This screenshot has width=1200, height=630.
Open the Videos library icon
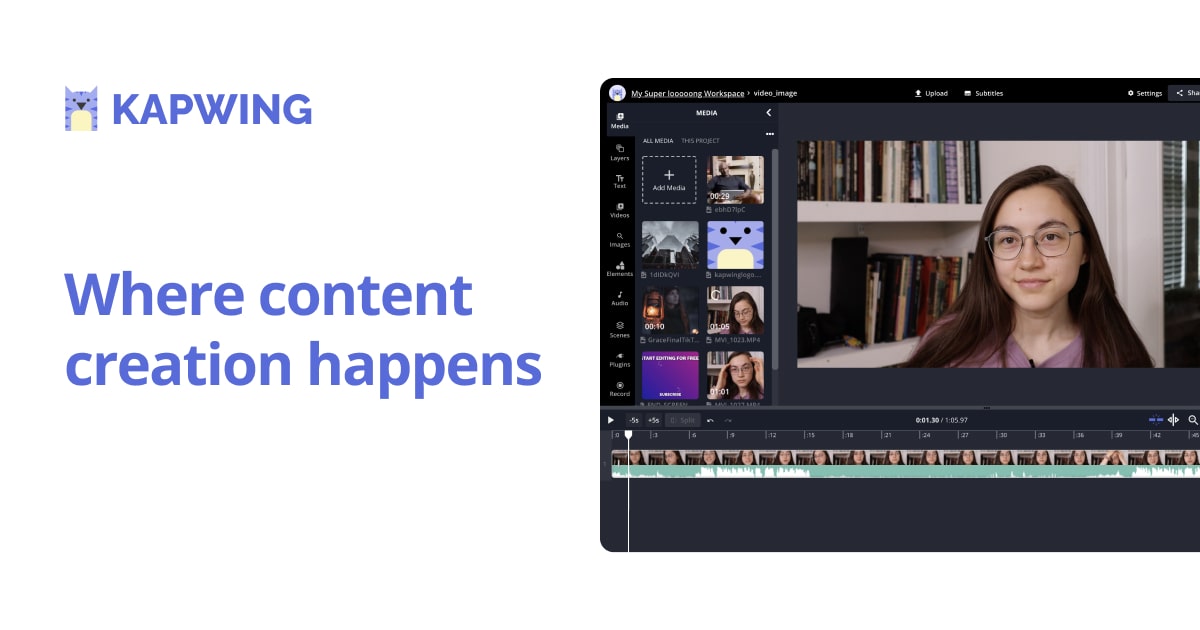point(620,210)
